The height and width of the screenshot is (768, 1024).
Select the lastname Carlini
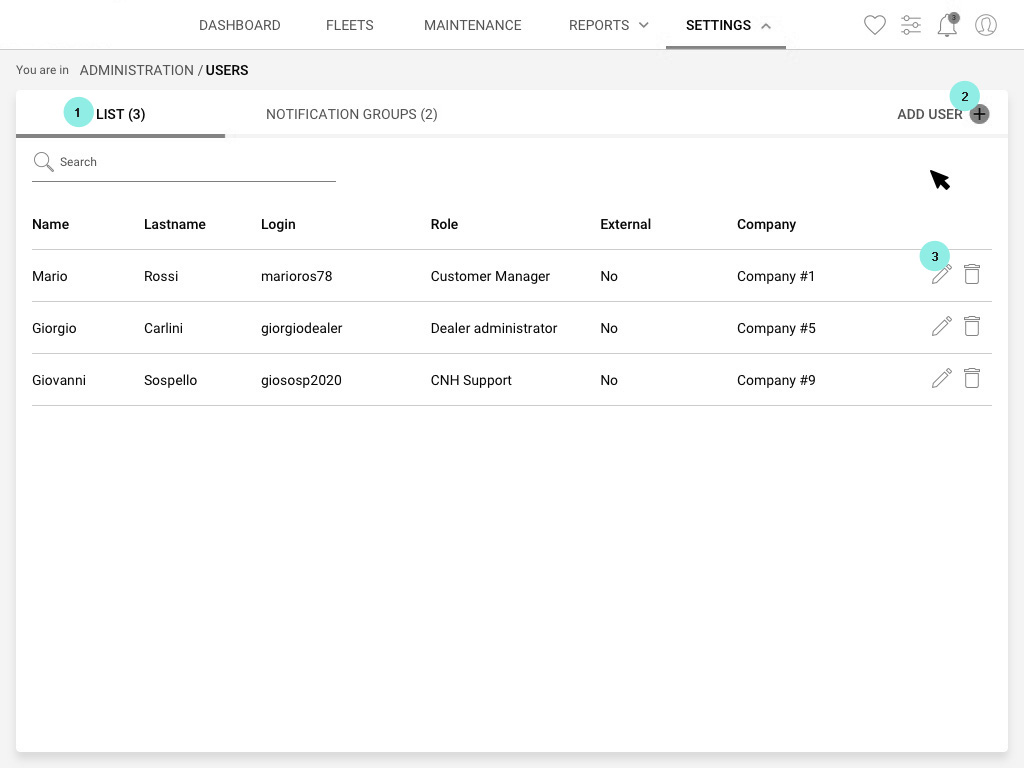[163, 328]
